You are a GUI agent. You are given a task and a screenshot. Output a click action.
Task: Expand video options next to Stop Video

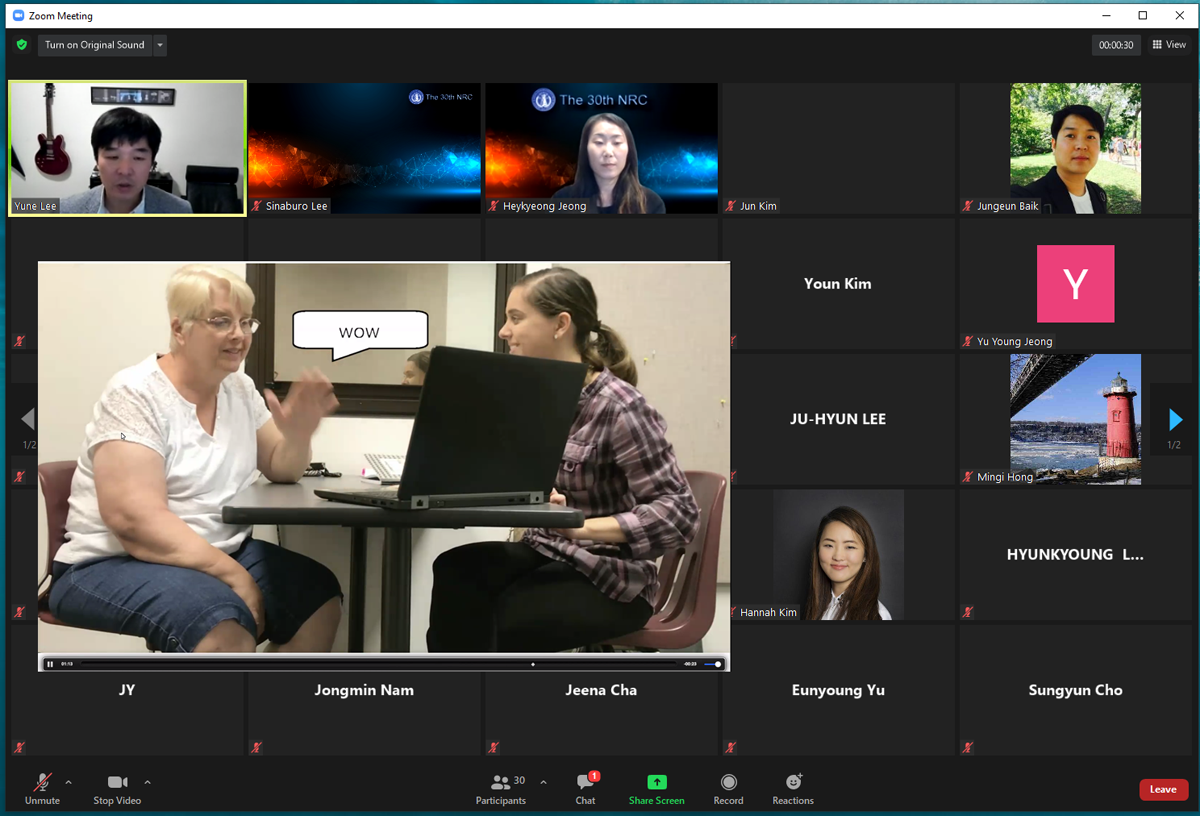[147, 782]
